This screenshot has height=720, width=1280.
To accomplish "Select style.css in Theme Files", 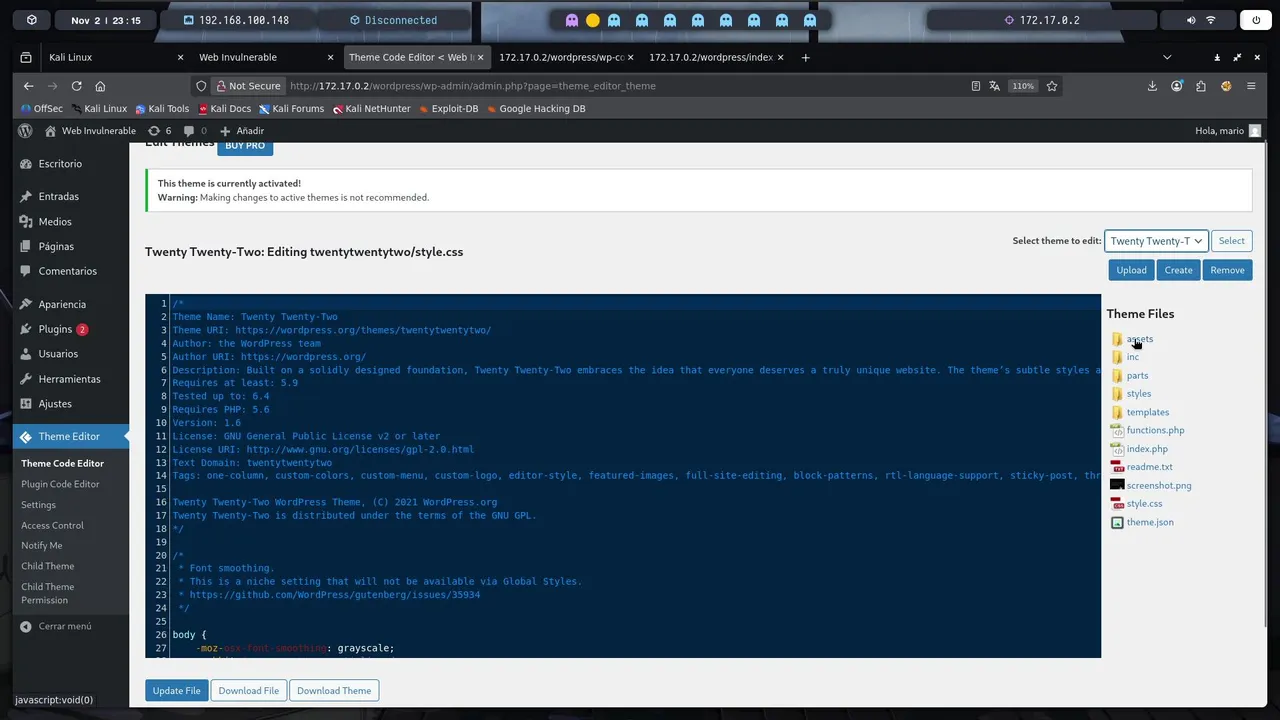I will 1144,504.
